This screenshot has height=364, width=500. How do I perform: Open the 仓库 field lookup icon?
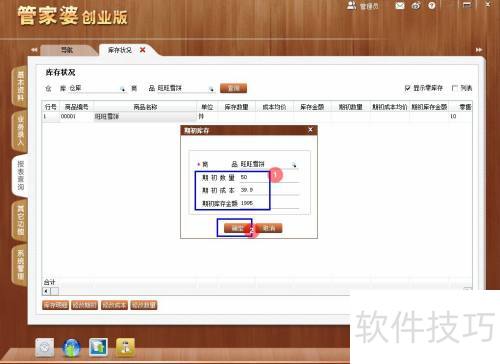(x=123, y=89)
